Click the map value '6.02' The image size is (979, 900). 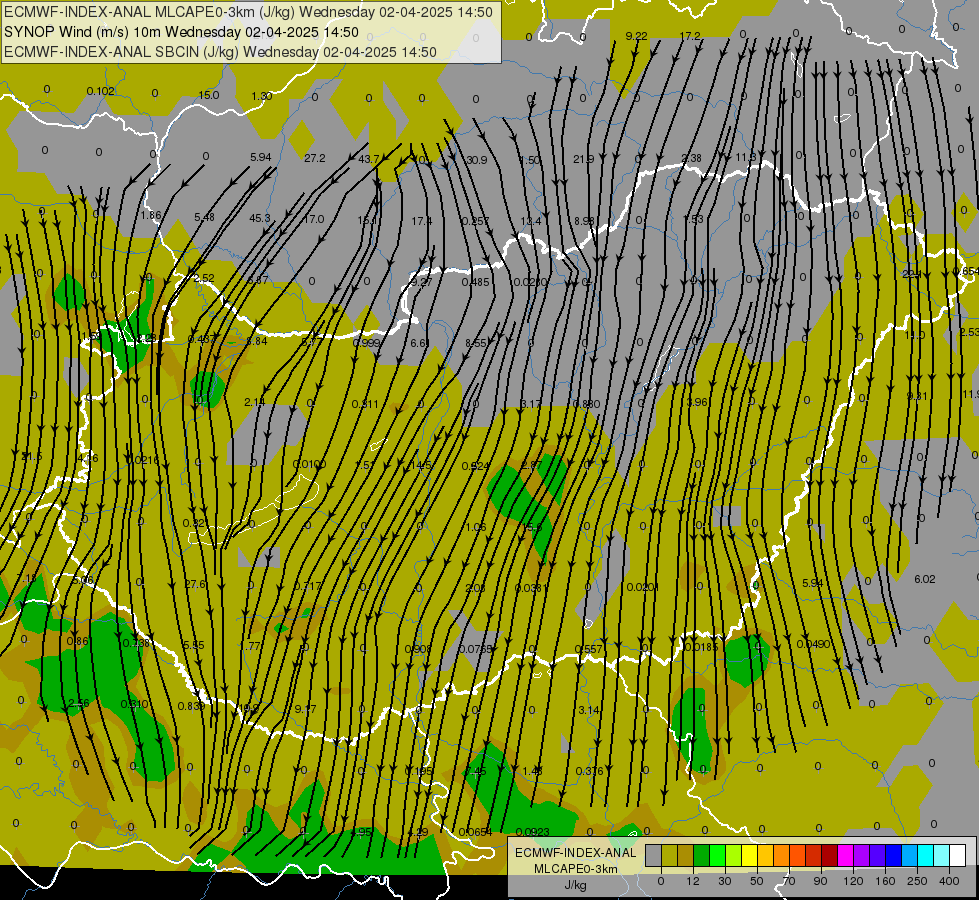point(925,579)
